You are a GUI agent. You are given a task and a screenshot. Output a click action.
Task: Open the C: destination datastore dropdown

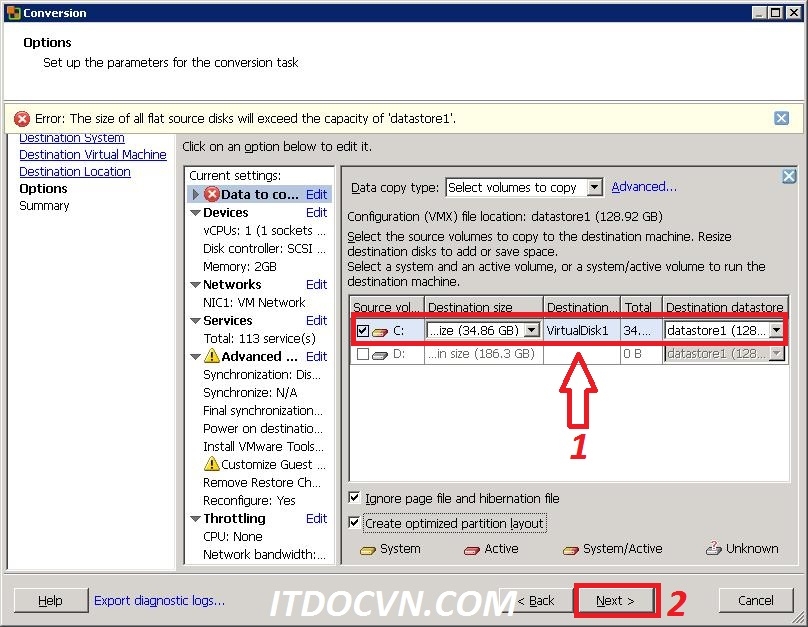pos(776,330)
